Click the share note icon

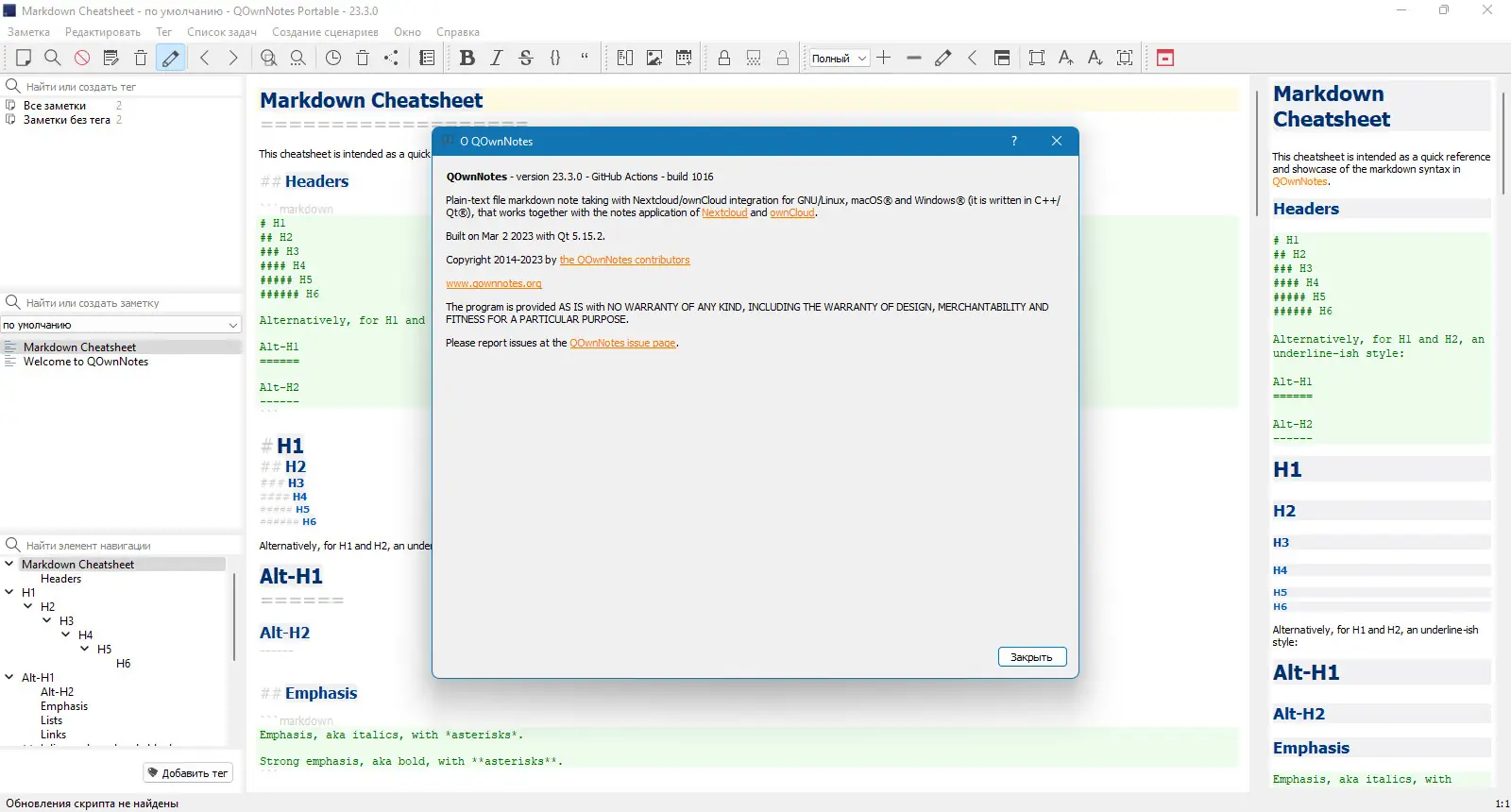[x=392, y=58]
